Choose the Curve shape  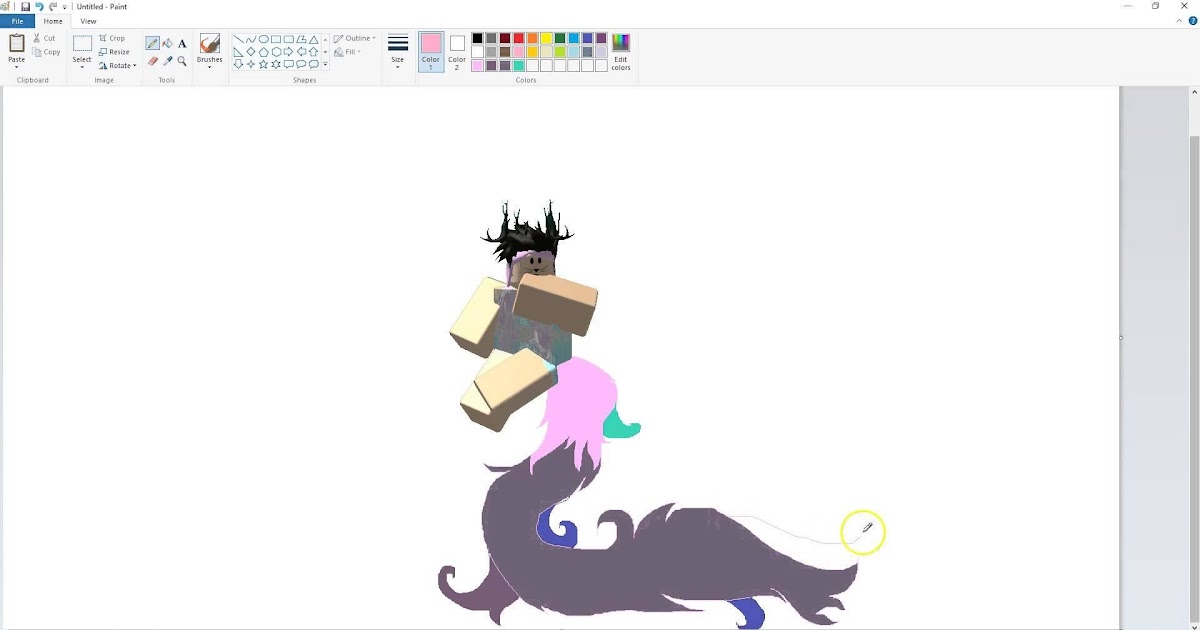click(x=251, y=39)
